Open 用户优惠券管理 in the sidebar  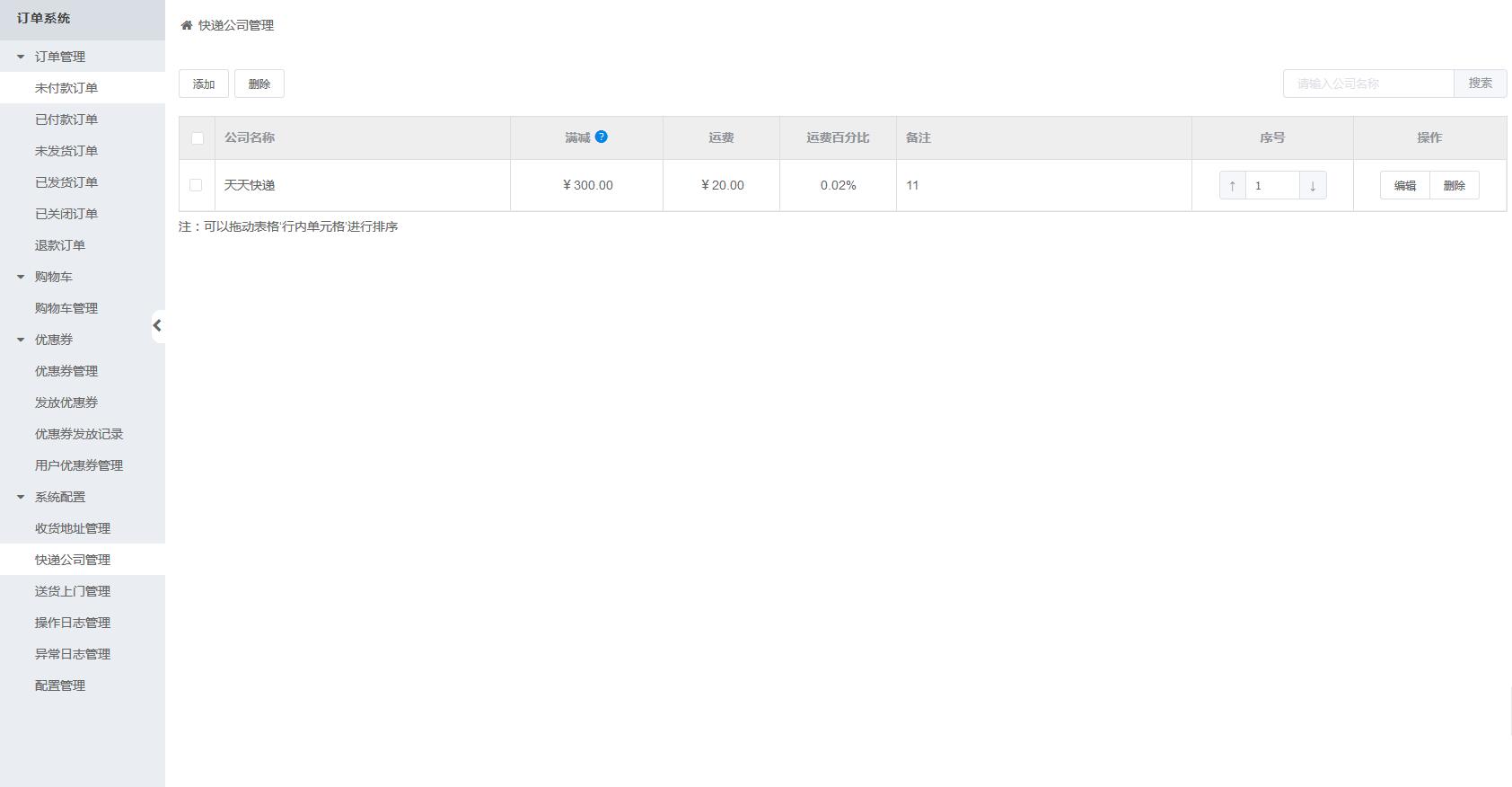(83, 465)
